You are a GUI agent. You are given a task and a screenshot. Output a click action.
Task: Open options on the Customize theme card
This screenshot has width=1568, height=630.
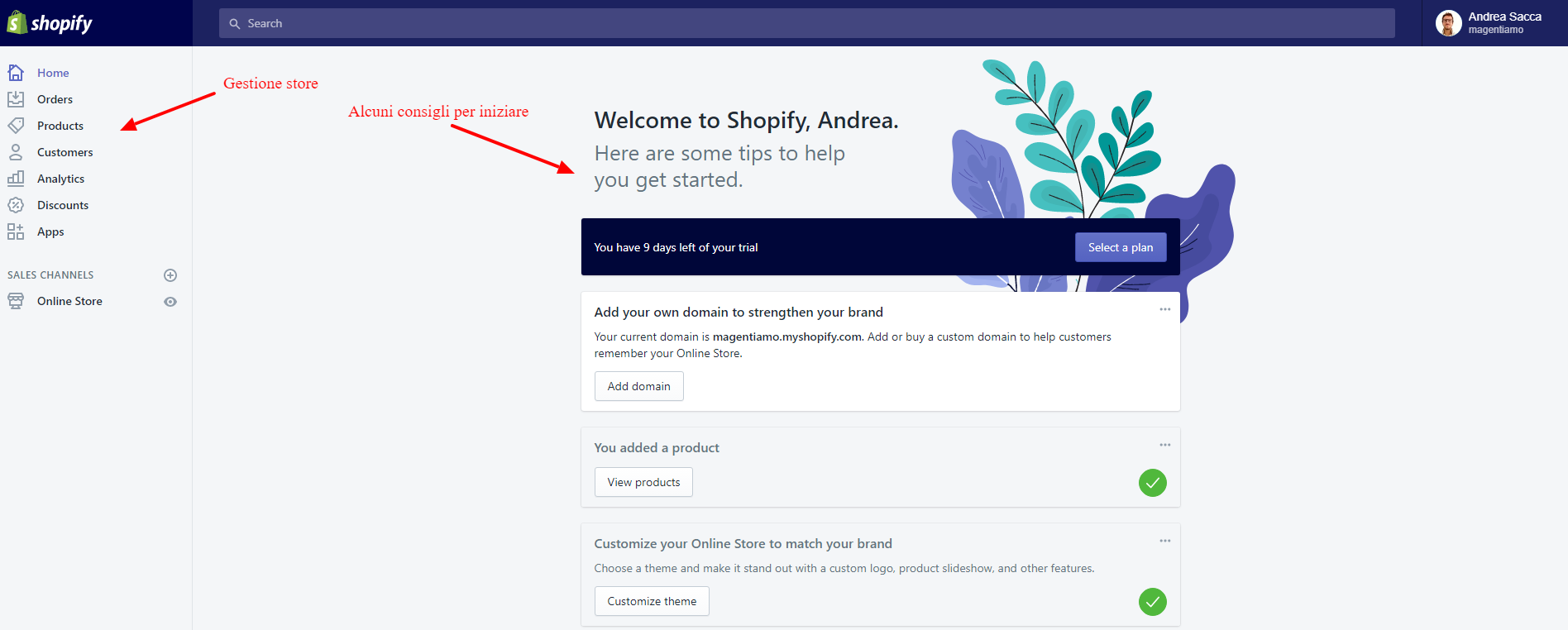point(1164,541)
